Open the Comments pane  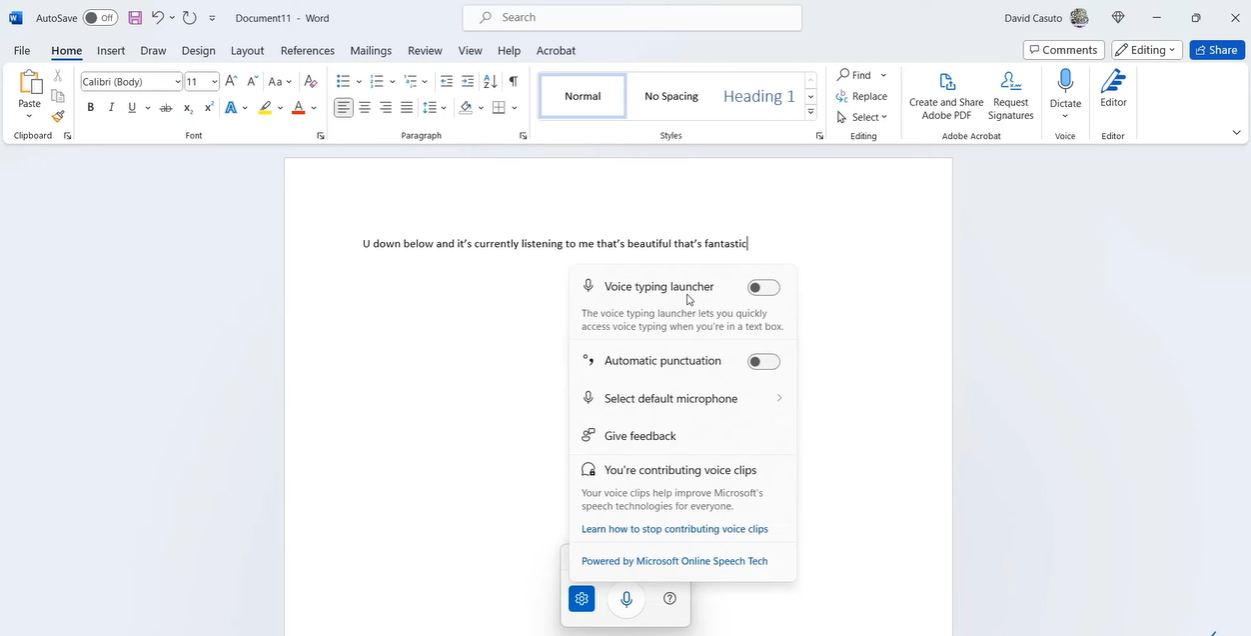click(x=1064, y=50)
